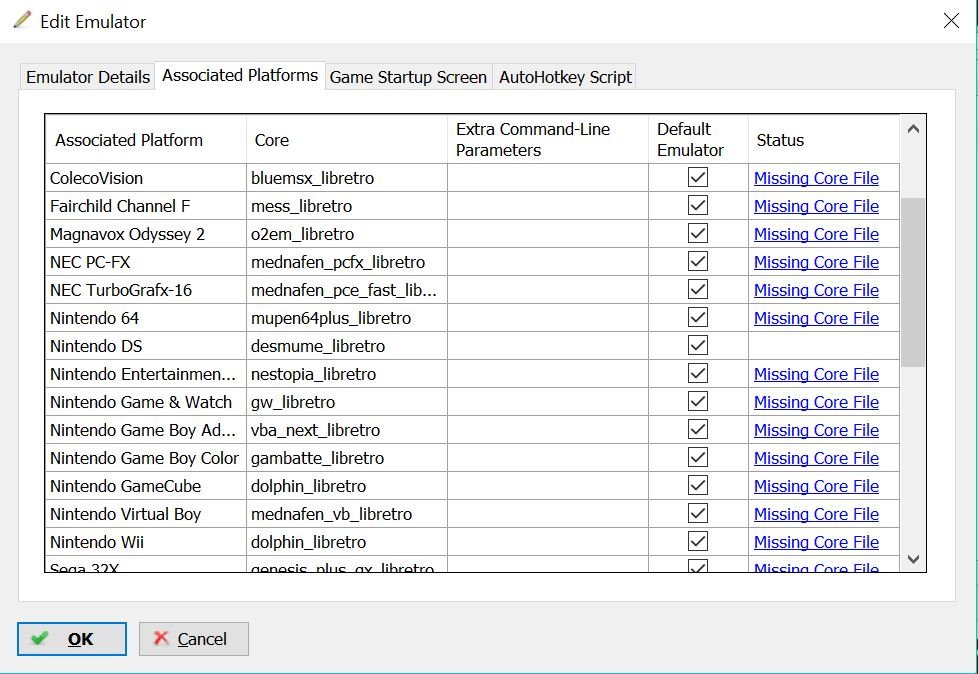Select the Nintendo Wii platform cell
The width and height of the screenshot is (978, 674).
click(x=146, y=542)
